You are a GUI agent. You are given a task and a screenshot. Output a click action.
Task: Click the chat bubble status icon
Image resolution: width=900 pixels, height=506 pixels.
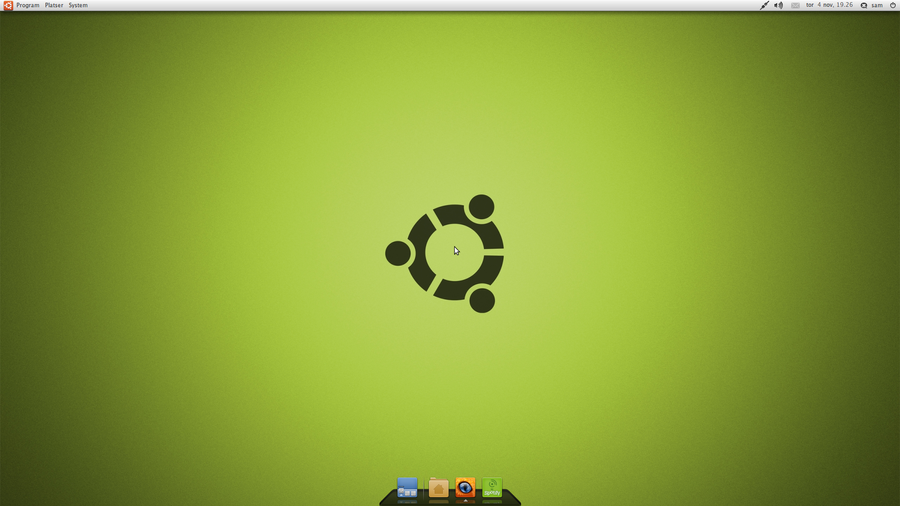tap(863, 5)
